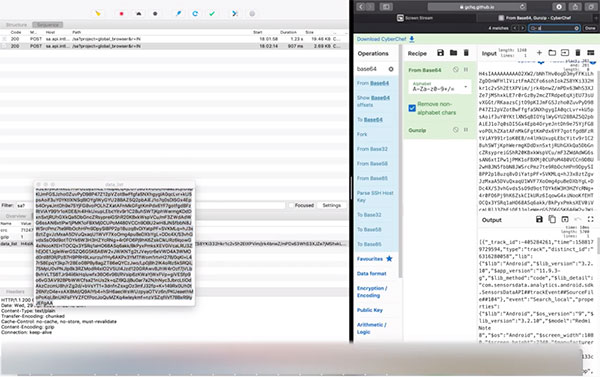Click the blue compose pen icon
Viewport: 600px width, 377px height.
click(x=178, y=13)
